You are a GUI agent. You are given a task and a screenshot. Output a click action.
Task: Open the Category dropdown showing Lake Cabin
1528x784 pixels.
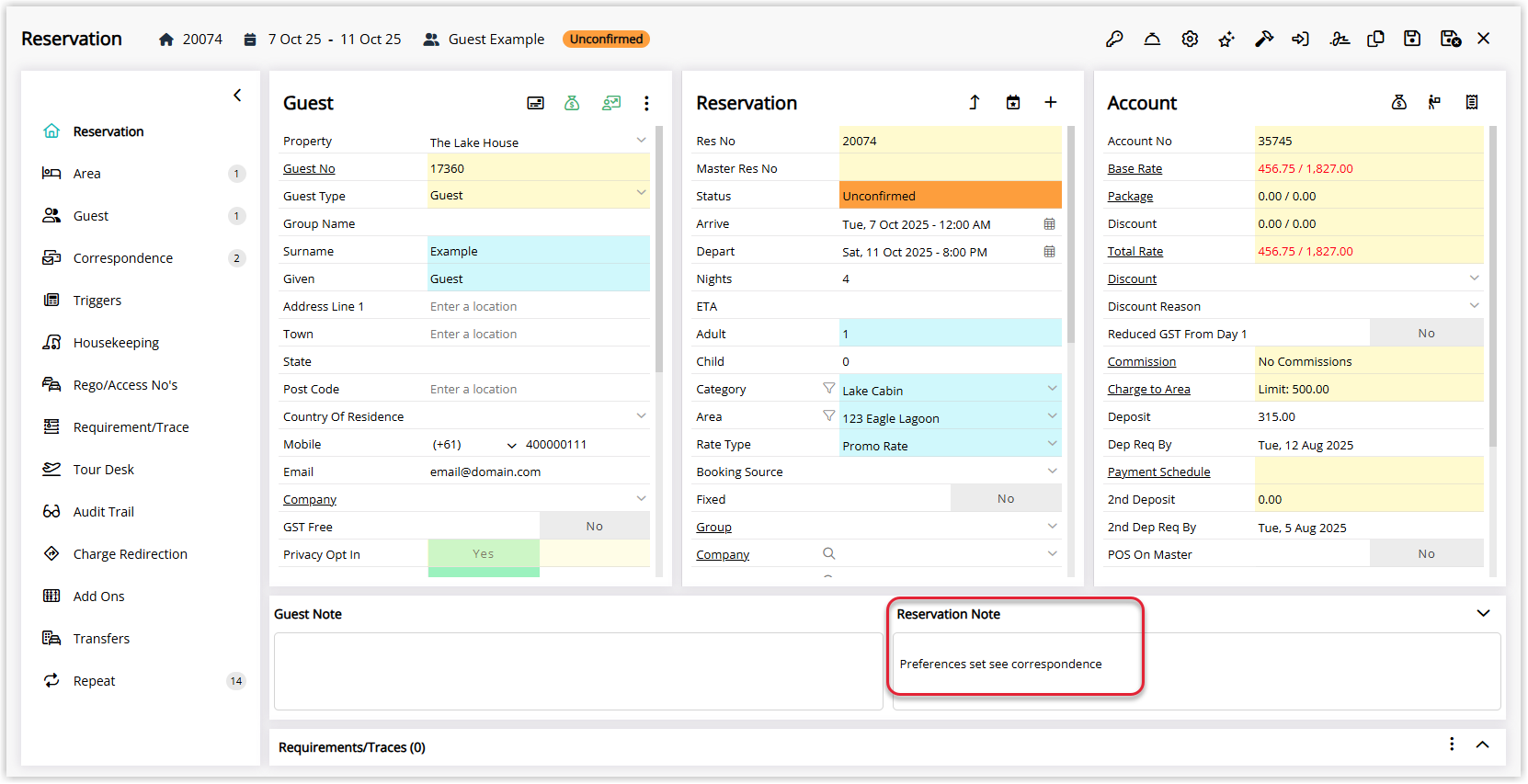click(1052, 389)
